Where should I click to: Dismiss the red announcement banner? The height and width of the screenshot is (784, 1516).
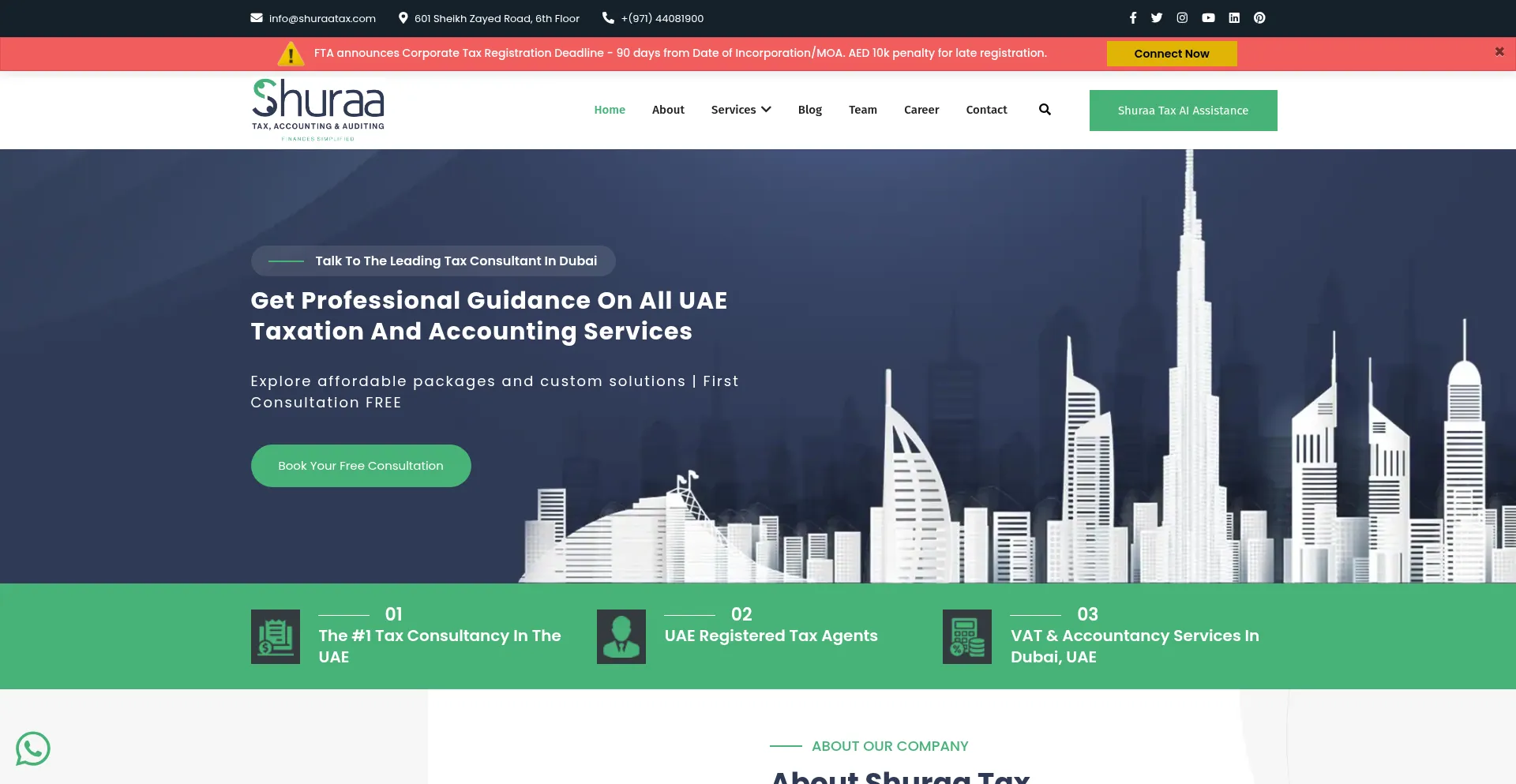click(1499, 52)
